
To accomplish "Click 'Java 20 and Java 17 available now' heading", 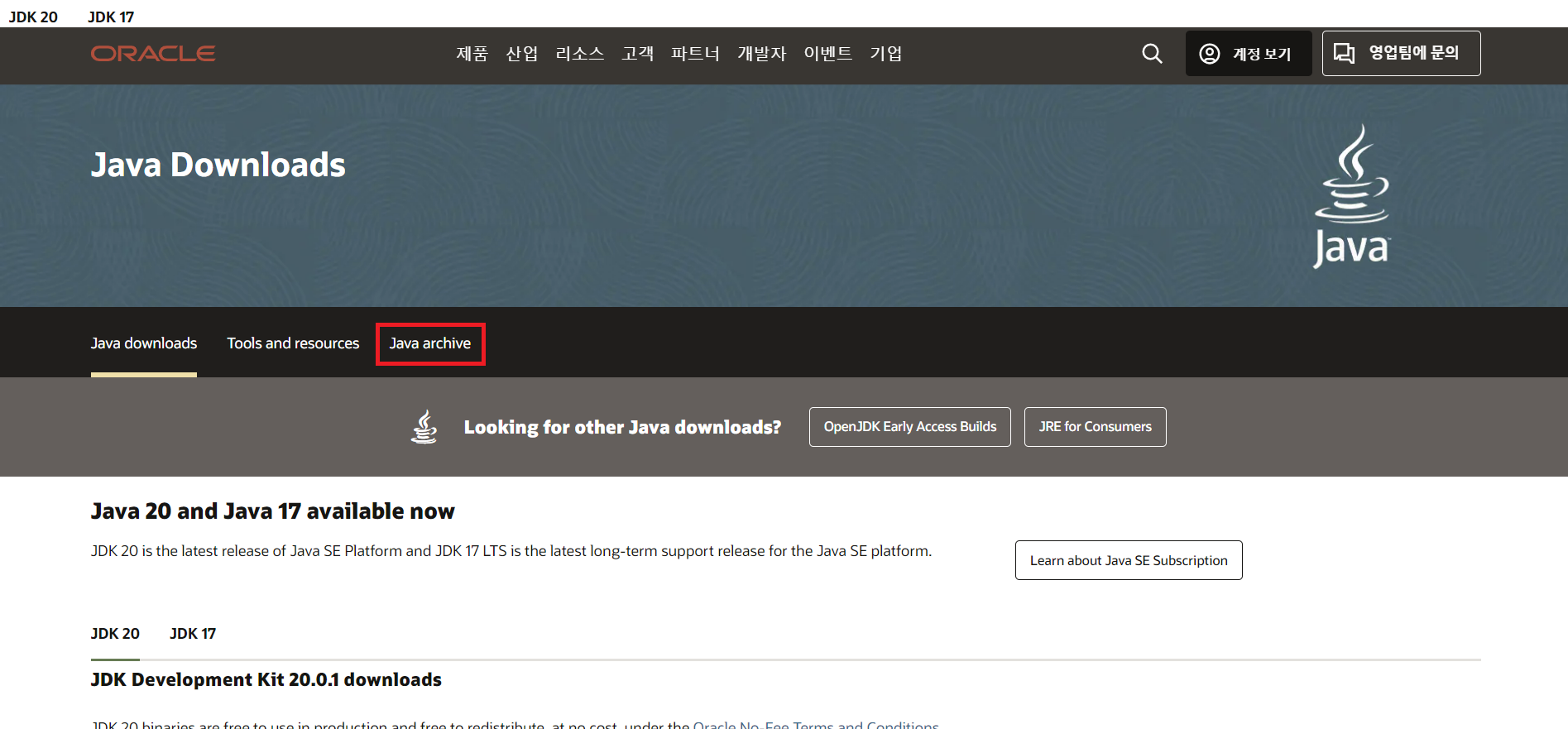I will pyautogui.click(x=273, y=511).
